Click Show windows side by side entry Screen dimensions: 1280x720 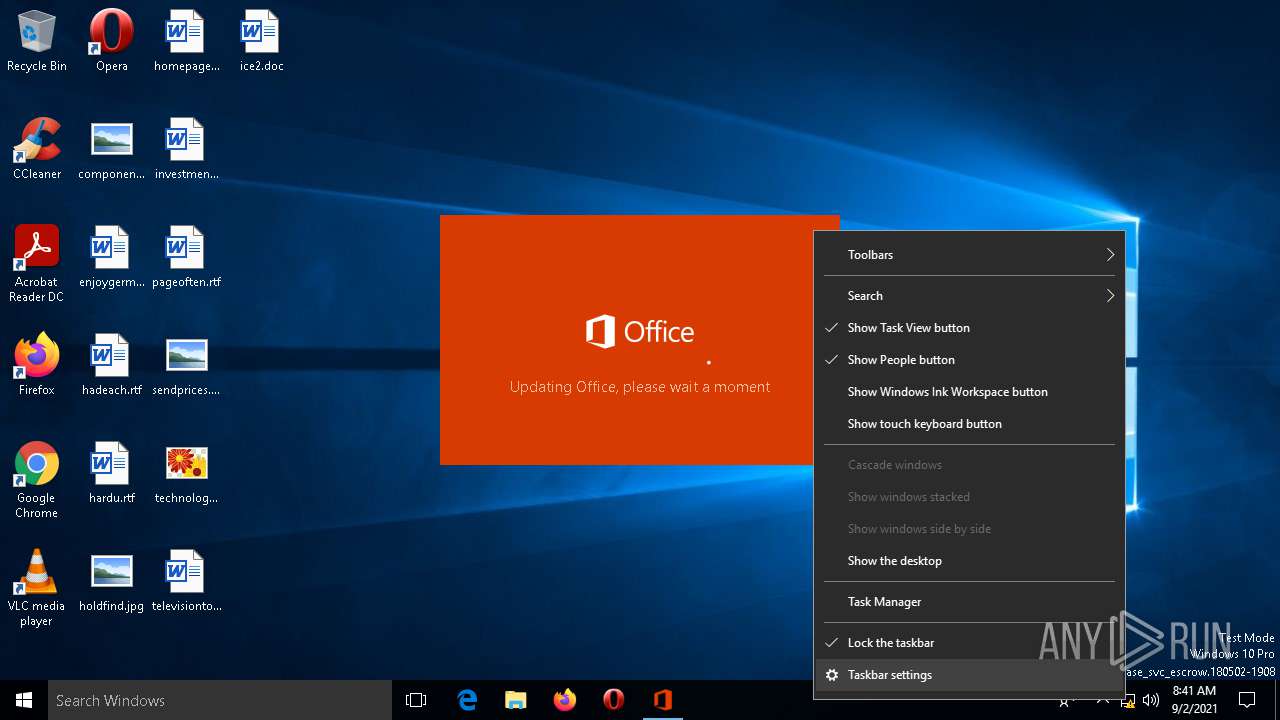(969, 529)
